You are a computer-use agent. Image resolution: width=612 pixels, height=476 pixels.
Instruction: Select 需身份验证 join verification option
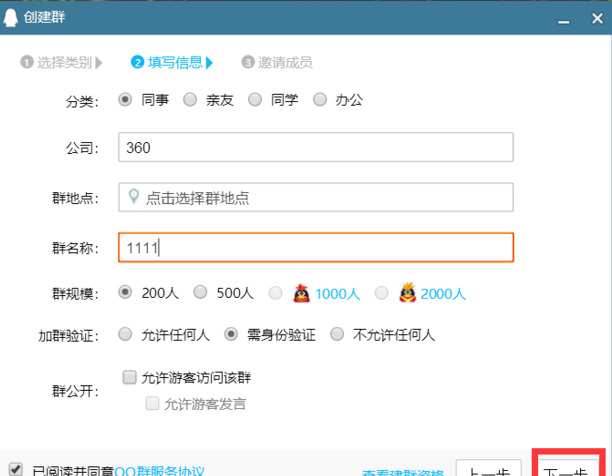click(x=231, y=334)
